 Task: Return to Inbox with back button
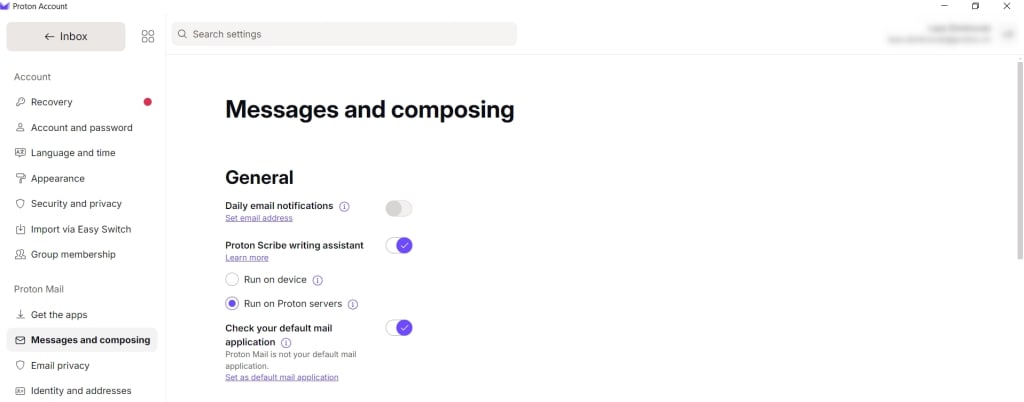coord(65,37)
